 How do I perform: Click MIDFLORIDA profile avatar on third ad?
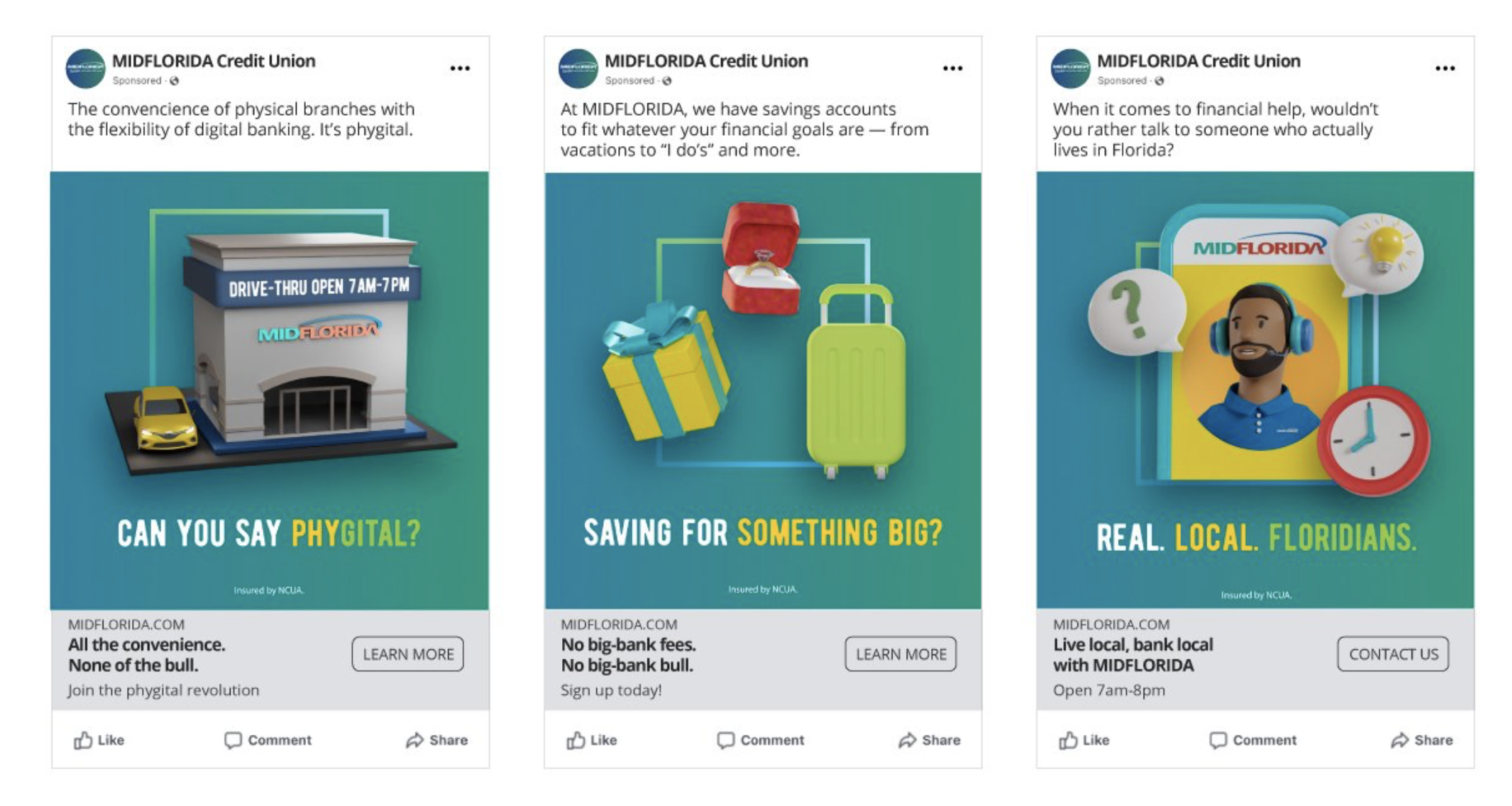[1070, 69]
